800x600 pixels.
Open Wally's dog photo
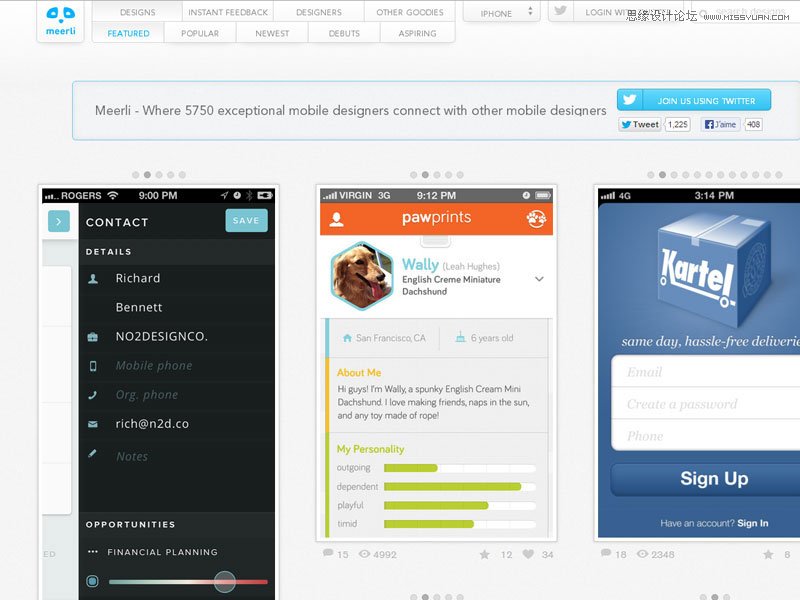(x=362, y=276)
